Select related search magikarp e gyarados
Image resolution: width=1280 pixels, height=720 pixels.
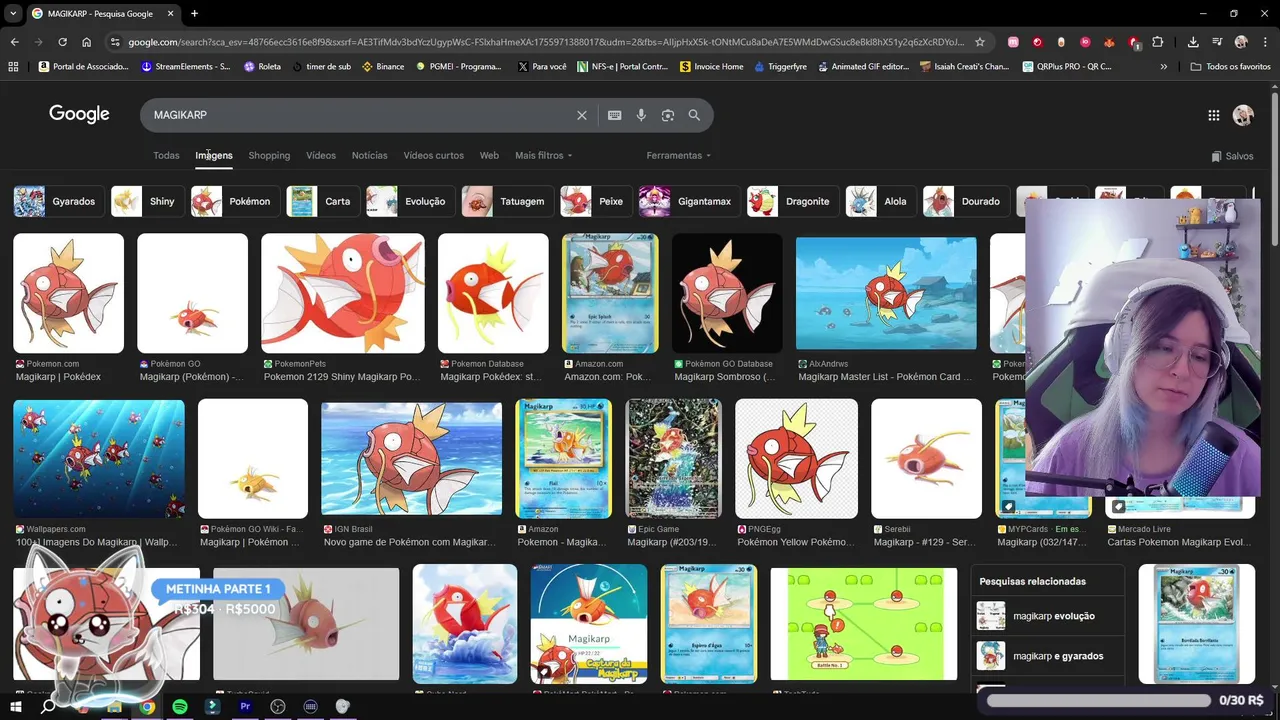[x=1047, y=656]
